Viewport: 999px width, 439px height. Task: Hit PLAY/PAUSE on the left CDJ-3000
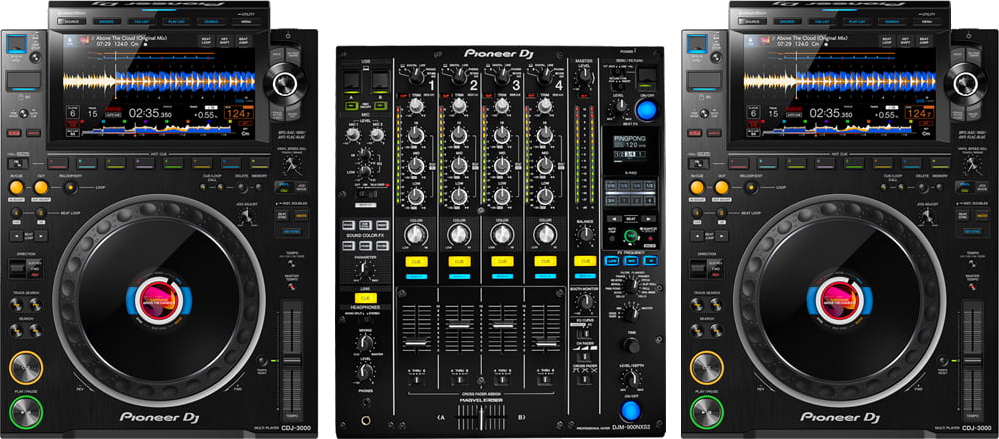click(25, 410)
